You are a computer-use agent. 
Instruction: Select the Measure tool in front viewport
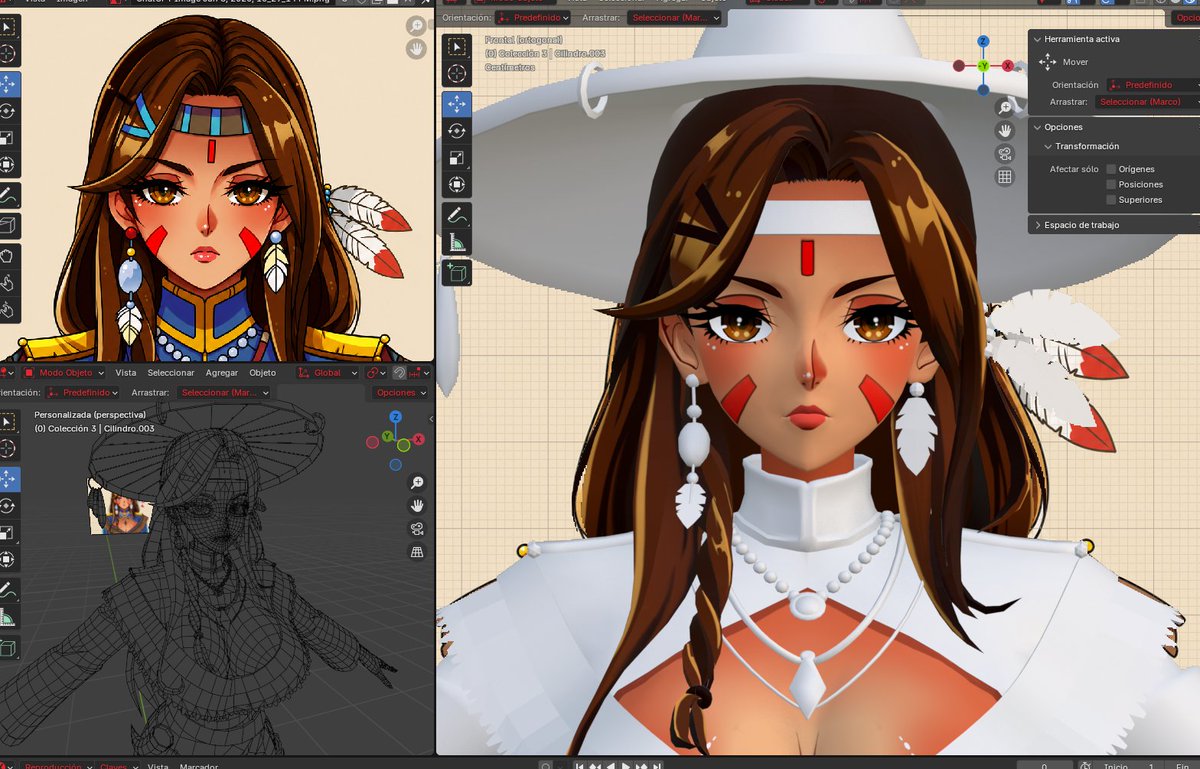457,242
